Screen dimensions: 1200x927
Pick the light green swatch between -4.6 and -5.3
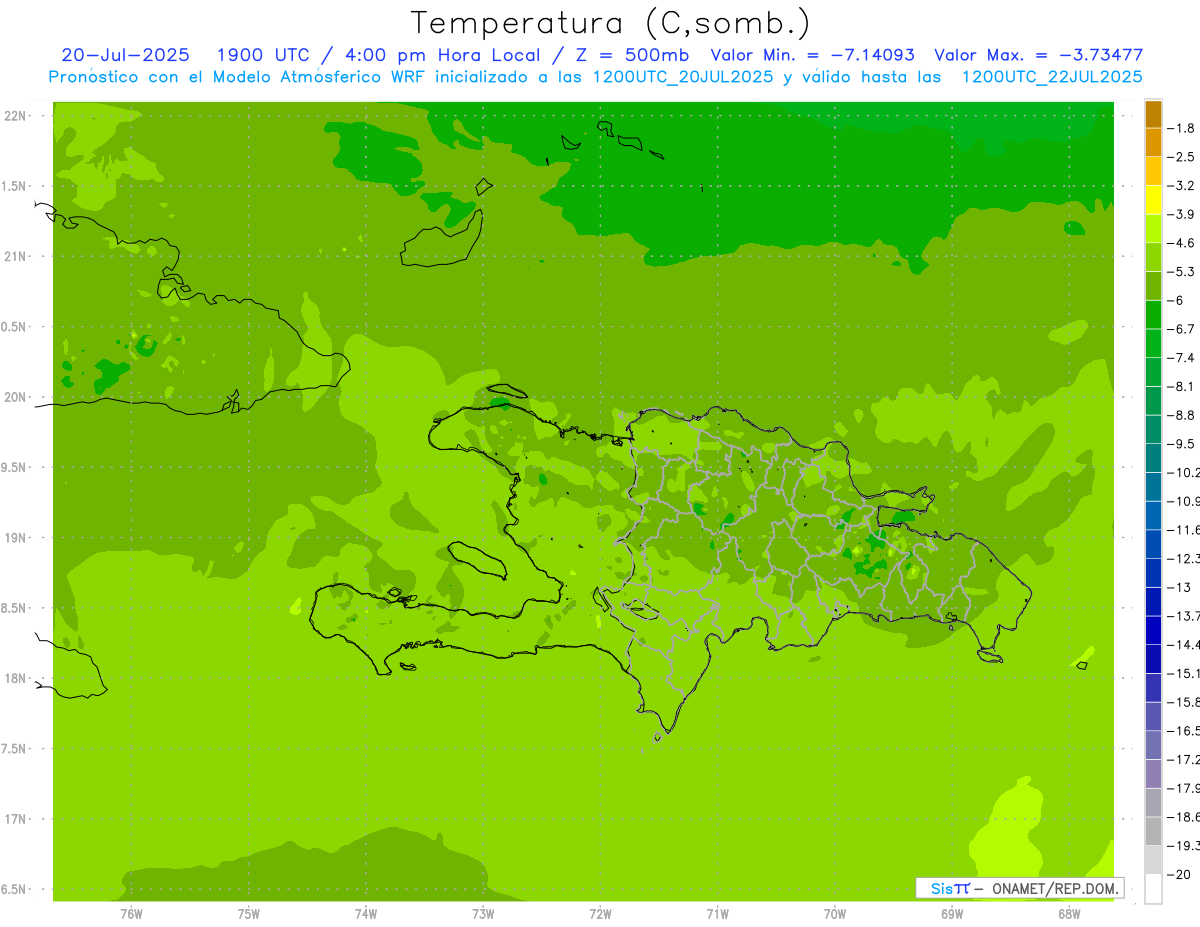(1153, 258)
